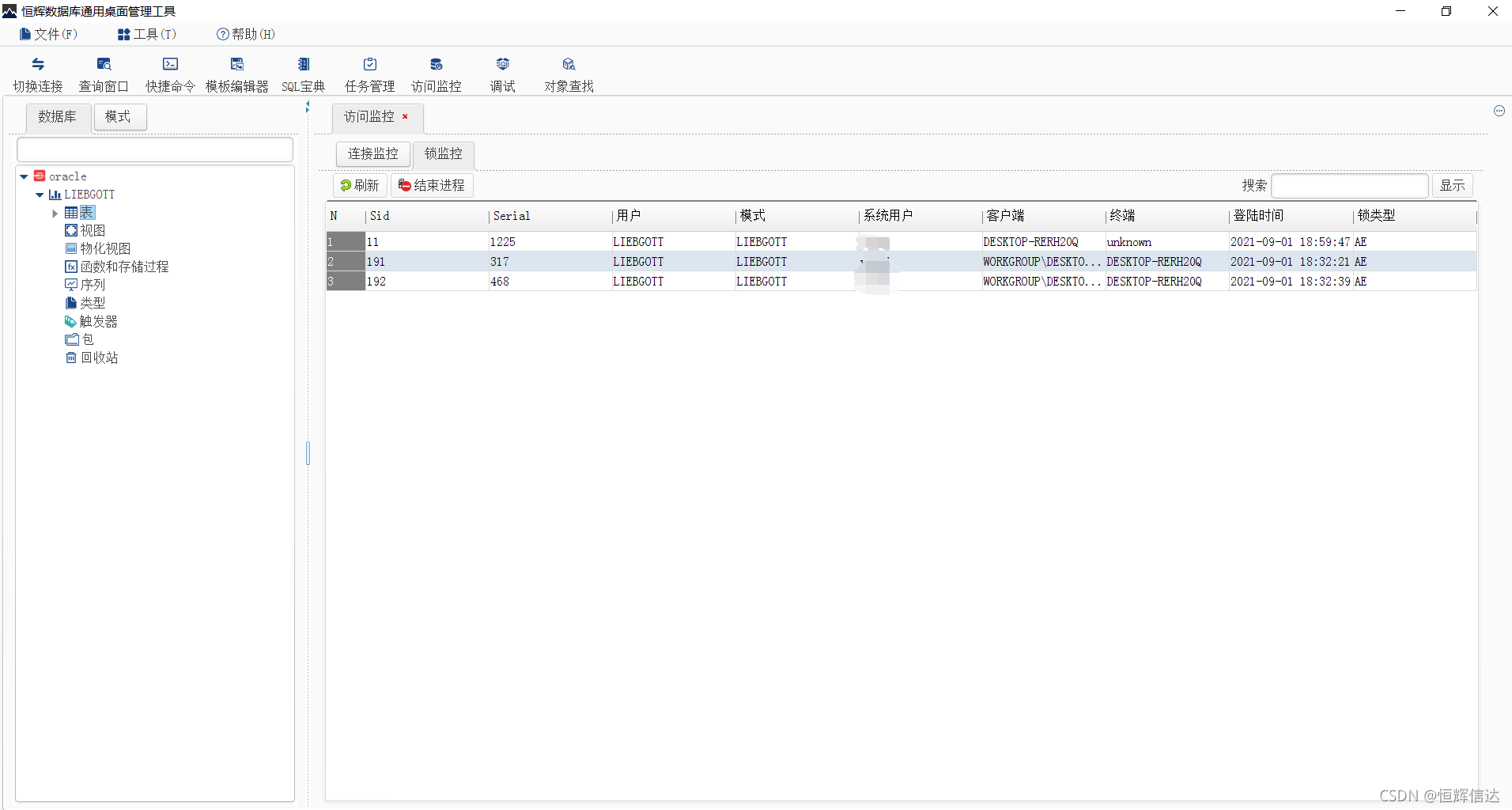This screenshot has width=1512, height=810.
Task: Open the 工具(T) menu
Action: 147,34
